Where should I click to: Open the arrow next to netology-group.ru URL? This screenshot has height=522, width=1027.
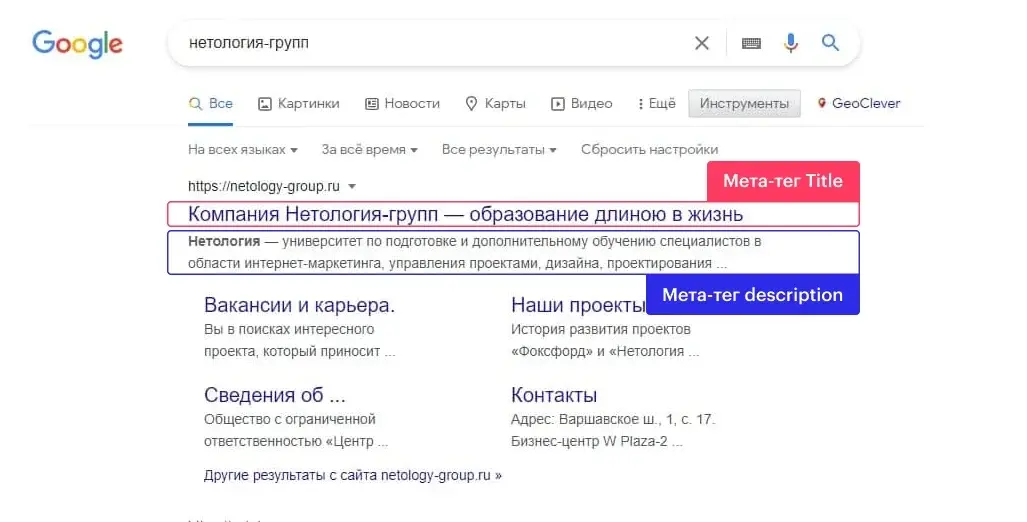pyautogui.click(x=352, y=187)
